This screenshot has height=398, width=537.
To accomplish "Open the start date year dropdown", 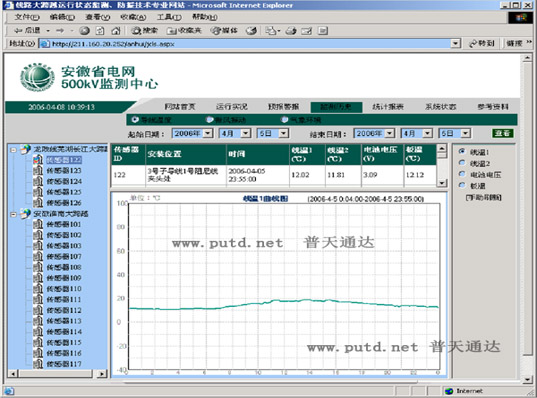I will point(208,133).
